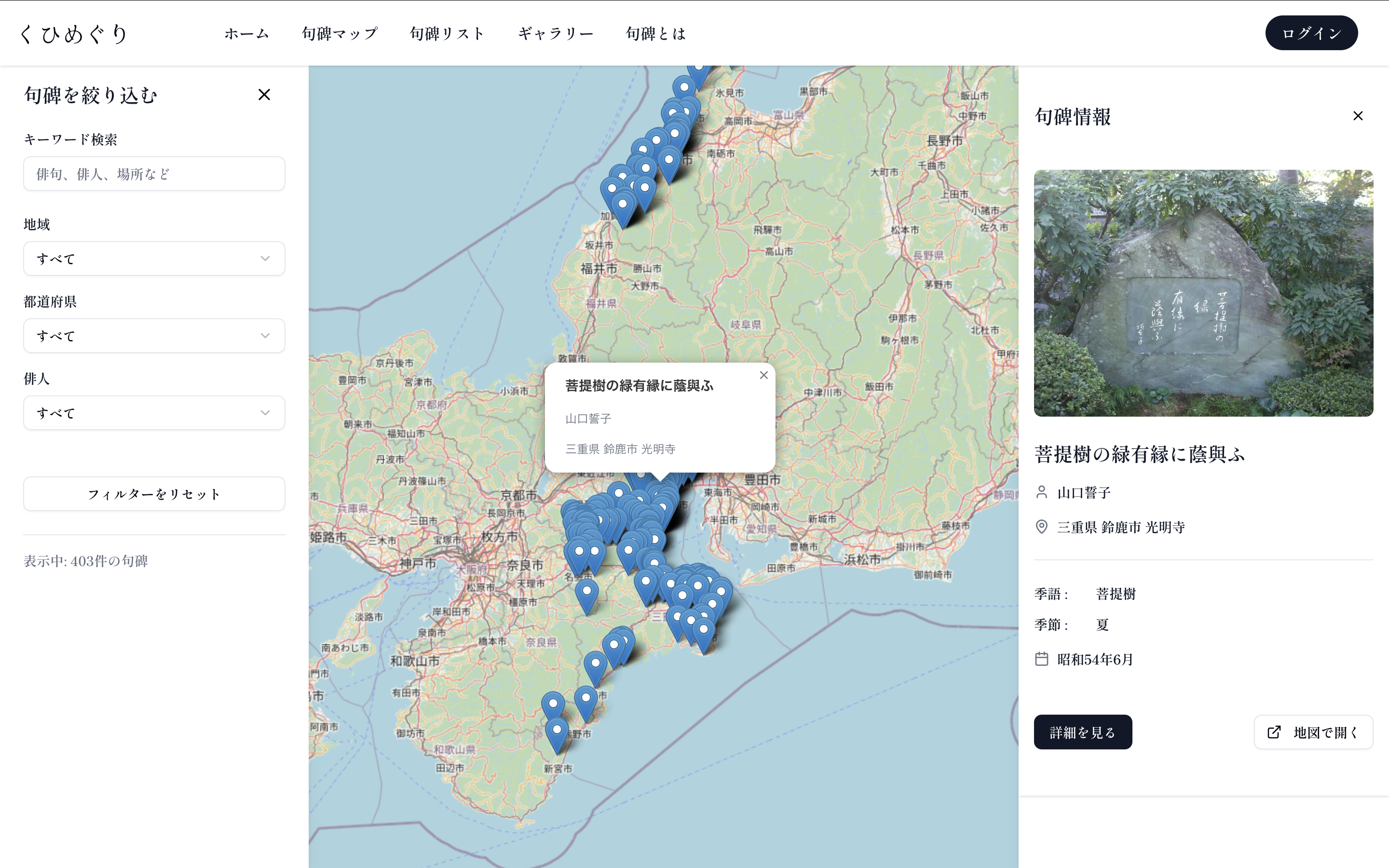Select 句碑とは in the top menu
Image resolution: width=1389 pixels, height=868 pixels.
[655, 33]
